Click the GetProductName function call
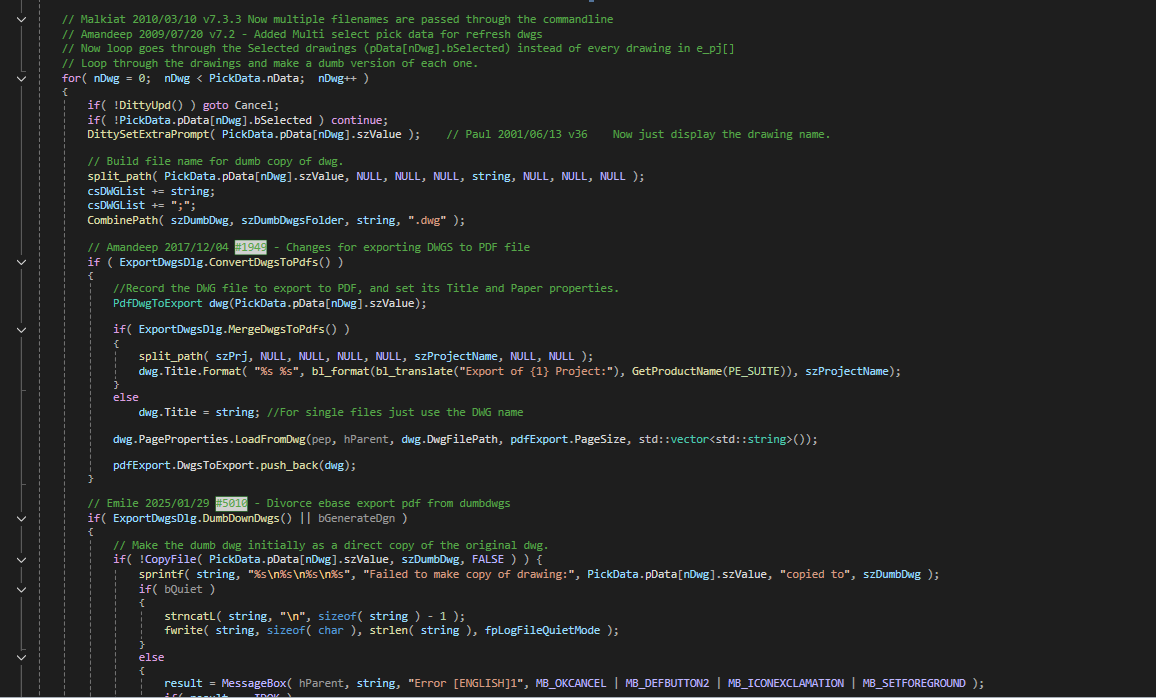This screenshot has height=698, width=1156. (x=677, y=371)
